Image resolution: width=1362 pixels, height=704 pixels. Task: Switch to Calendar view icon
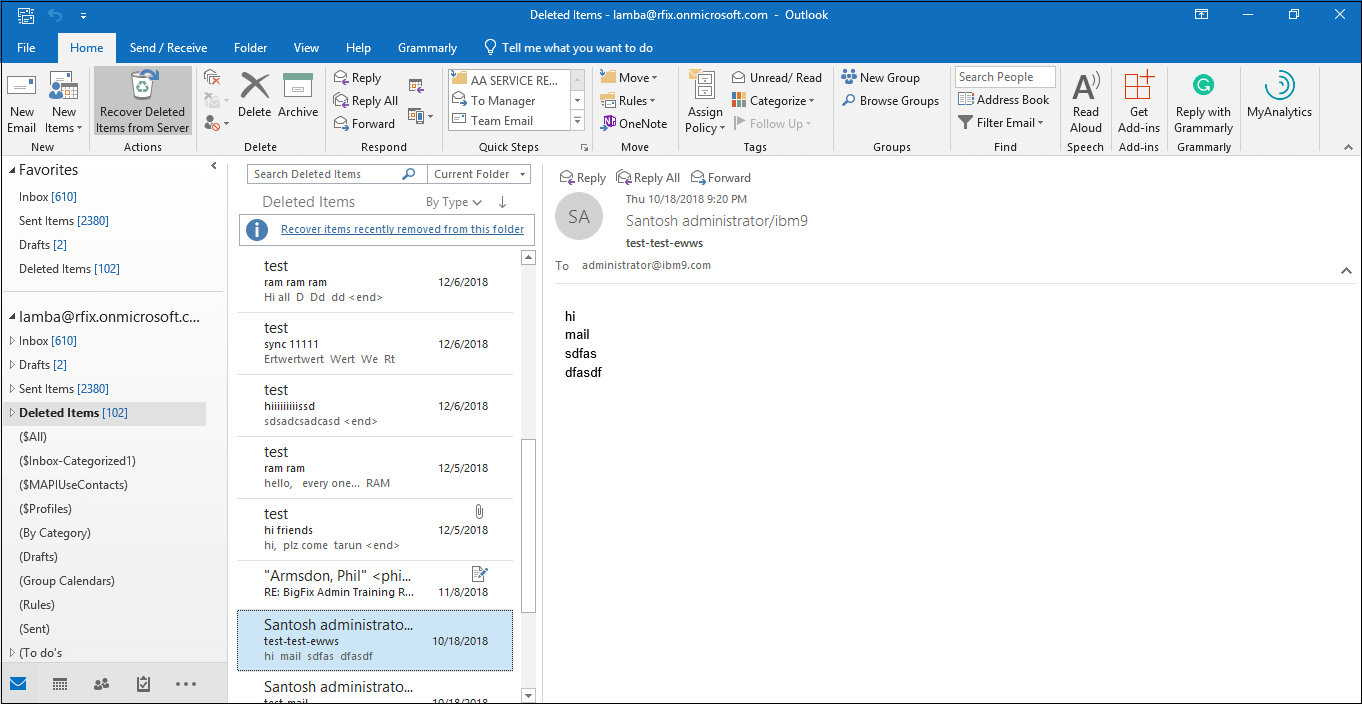click(x=60, y=684)
